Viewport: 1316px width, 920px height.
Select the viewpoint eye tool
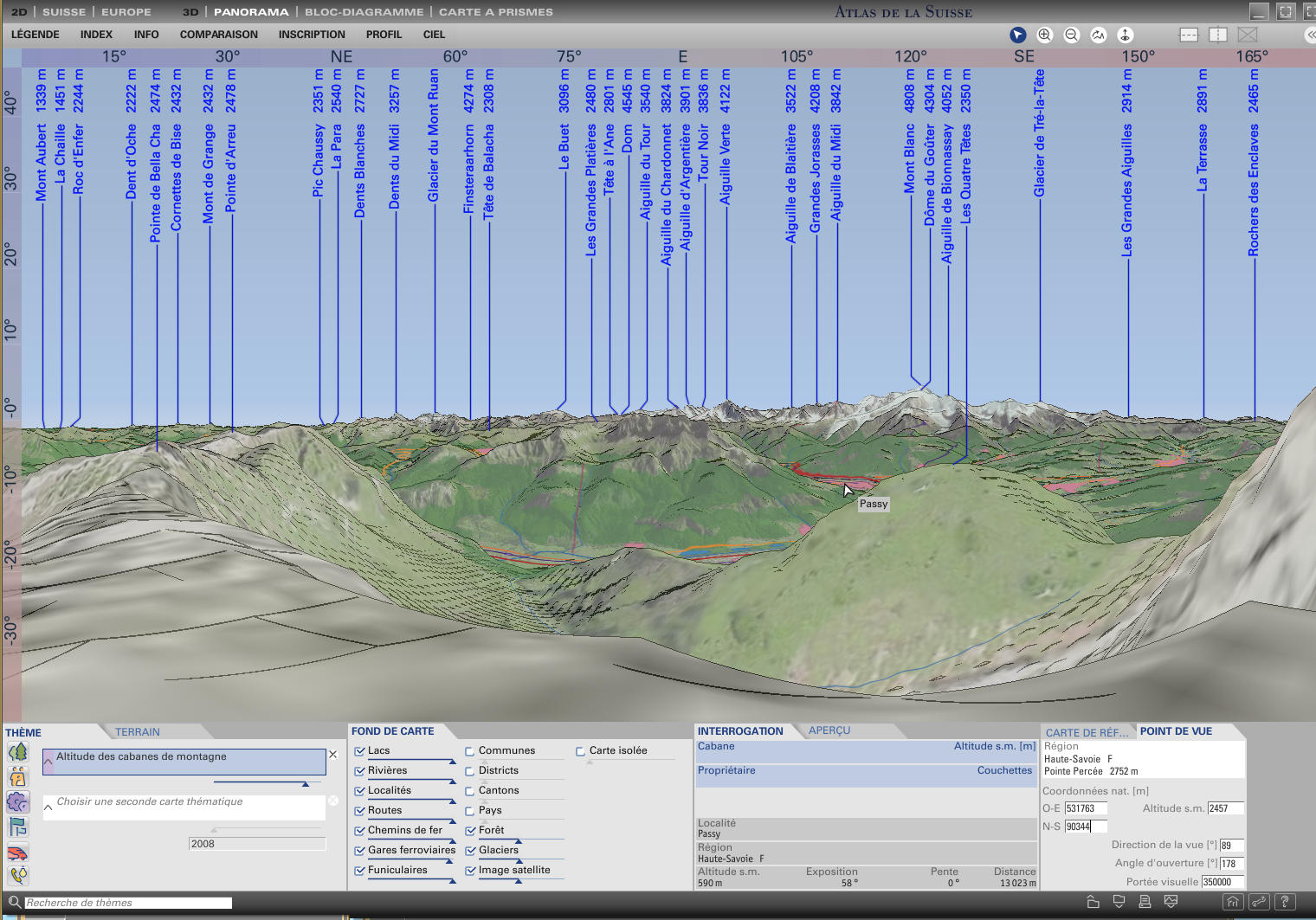[1125, 35]
